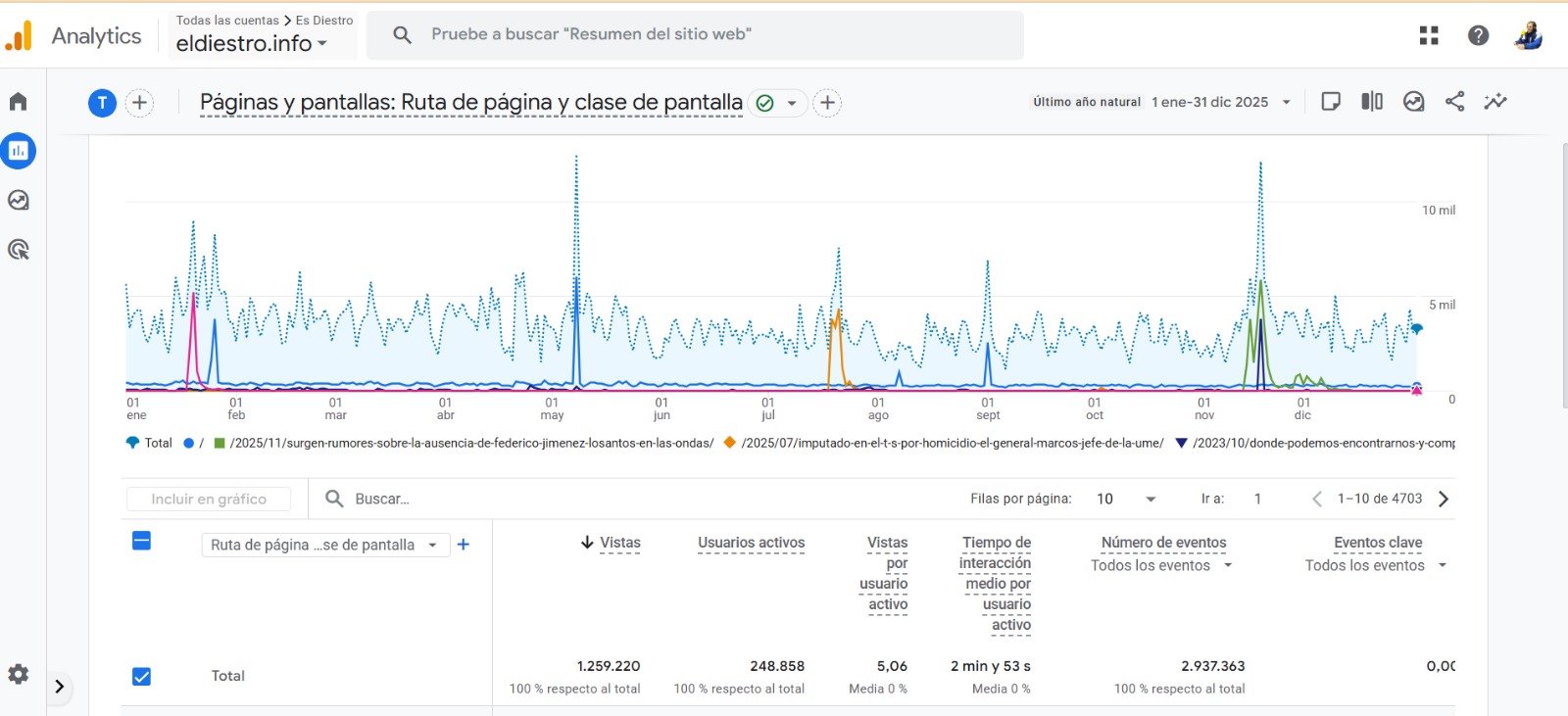This screenshot has height=716, width=1568.
Task: Open the Ruta de página dimension dropdown
Action: pos(324,545)
